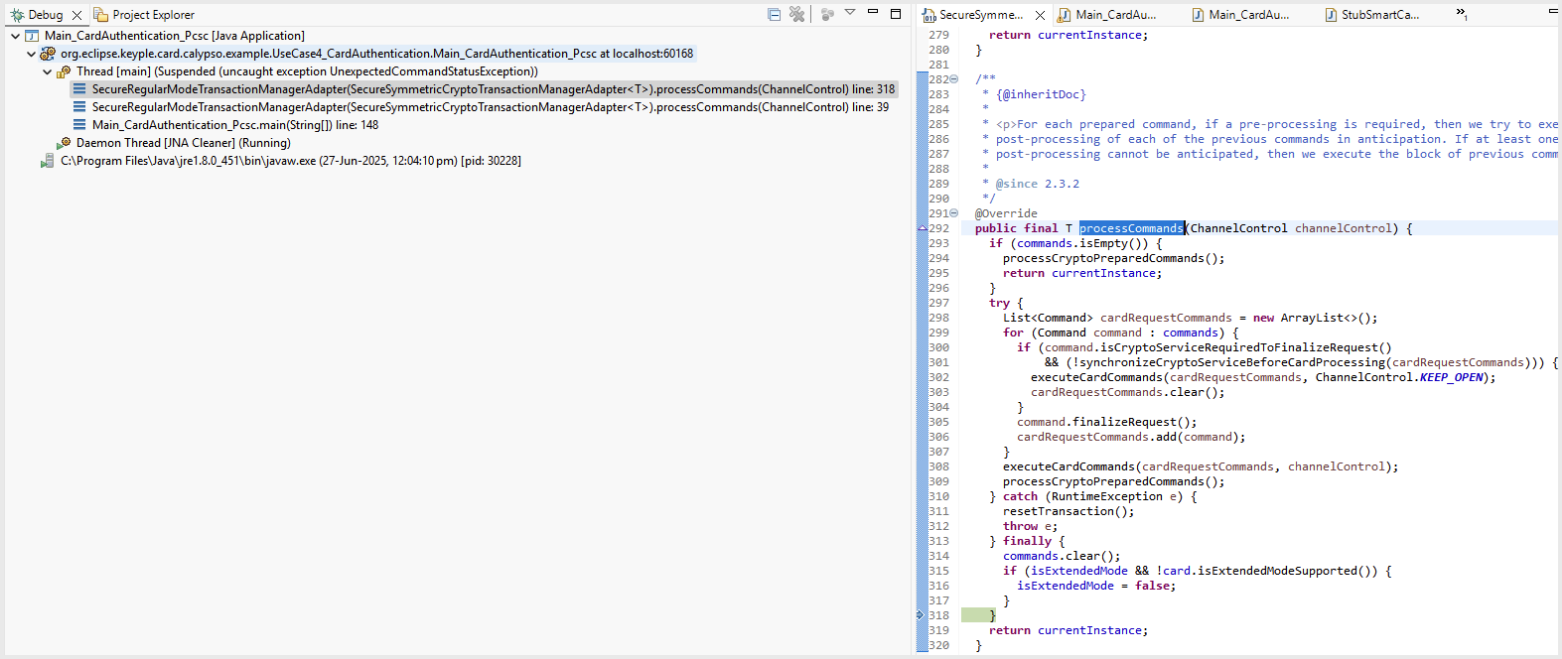Click 'resetTransaction();' on line 311
Viewport: 1562px width, 659px height.
[1069, 511]
